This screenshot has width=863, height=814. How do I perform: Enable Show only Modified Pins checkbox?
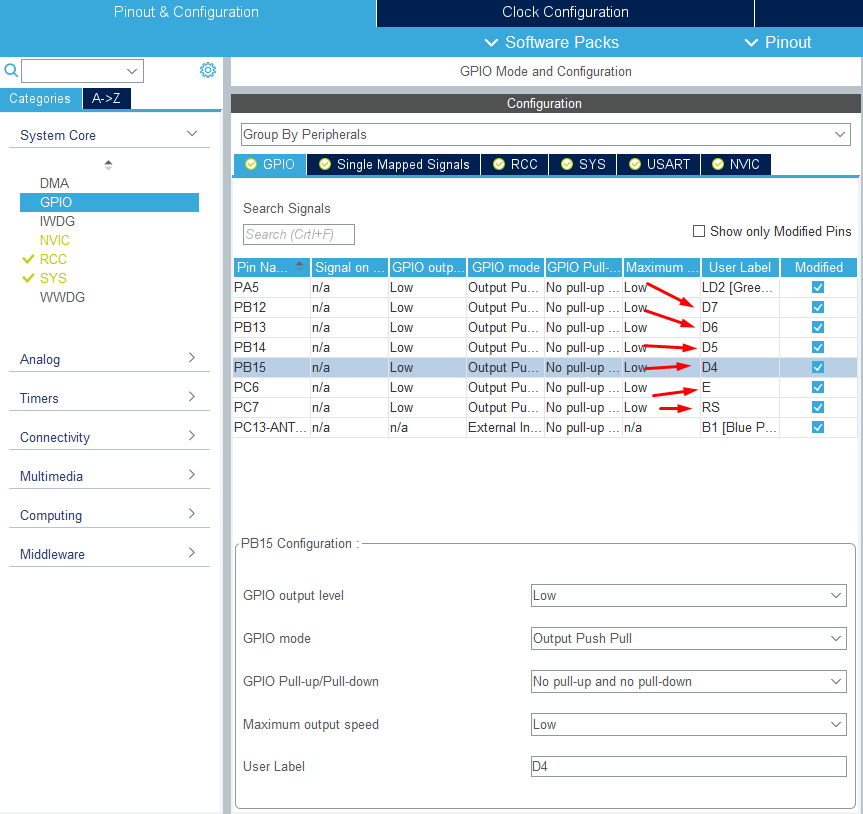pos(699,231)
